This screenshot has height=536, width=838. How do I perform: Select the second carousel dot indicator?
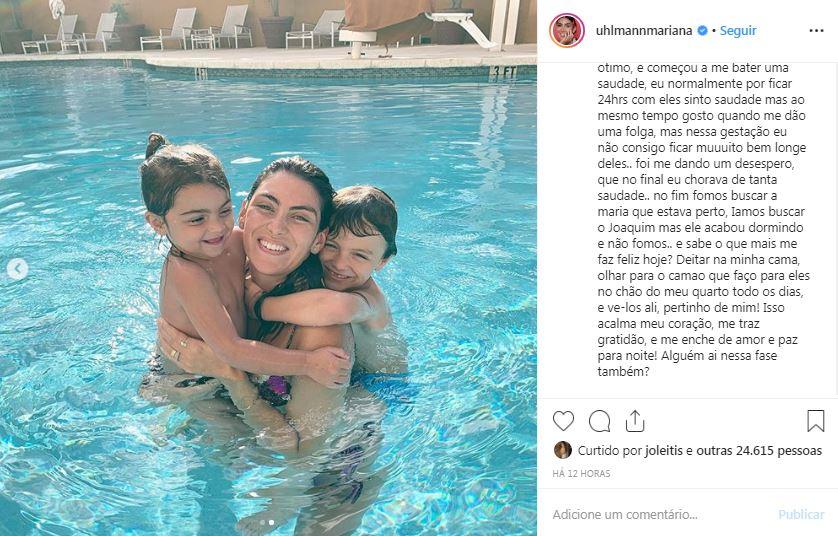271,522
